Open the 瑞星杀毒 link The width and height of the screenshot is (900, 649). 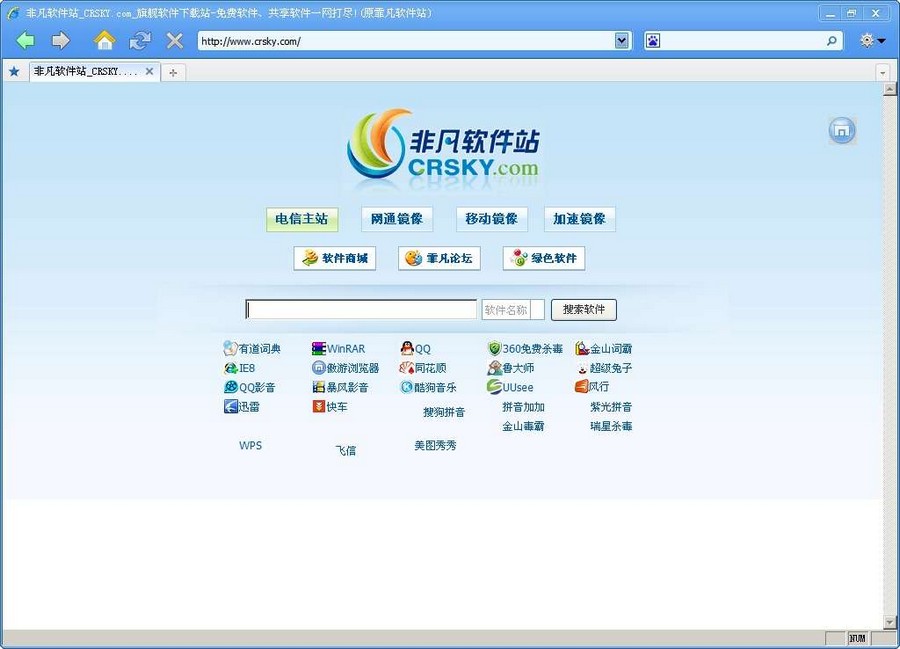pos(611,426)
